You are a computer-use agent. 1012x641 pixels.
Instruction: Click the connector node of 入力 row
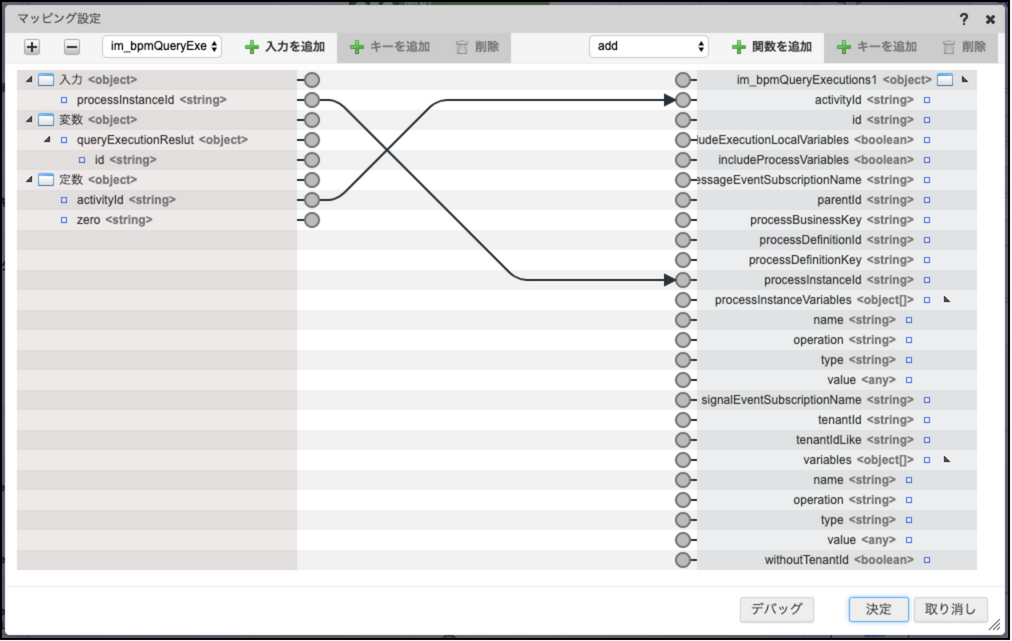312,80
